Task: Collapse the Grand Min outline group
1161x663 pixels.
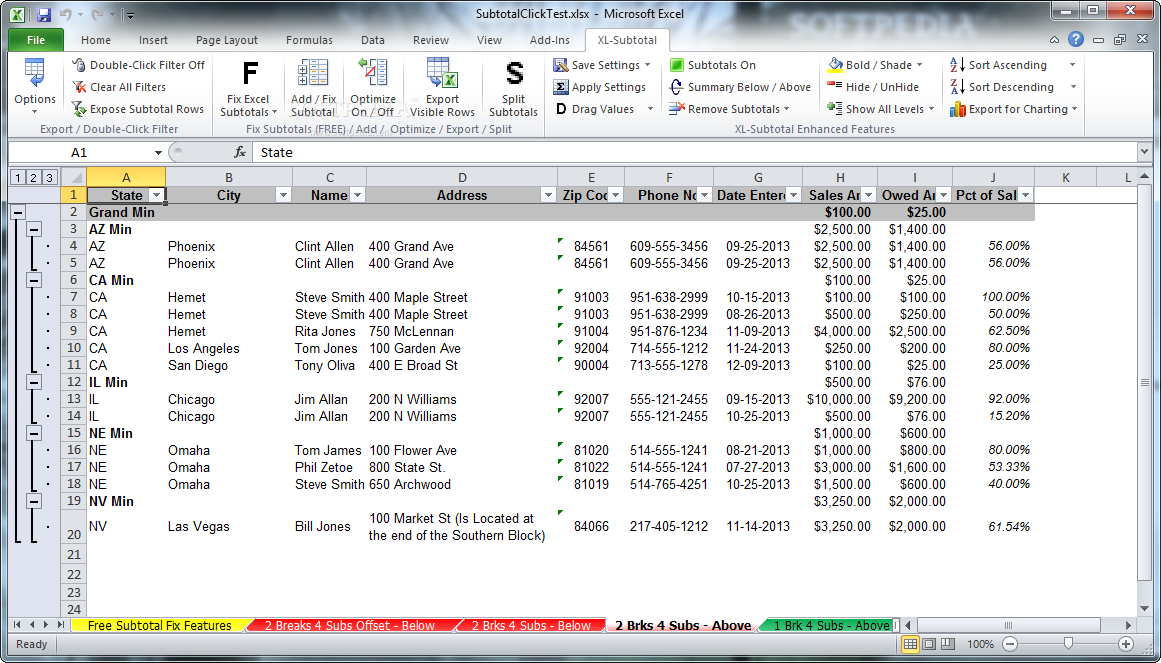Action: click(18, 212)
